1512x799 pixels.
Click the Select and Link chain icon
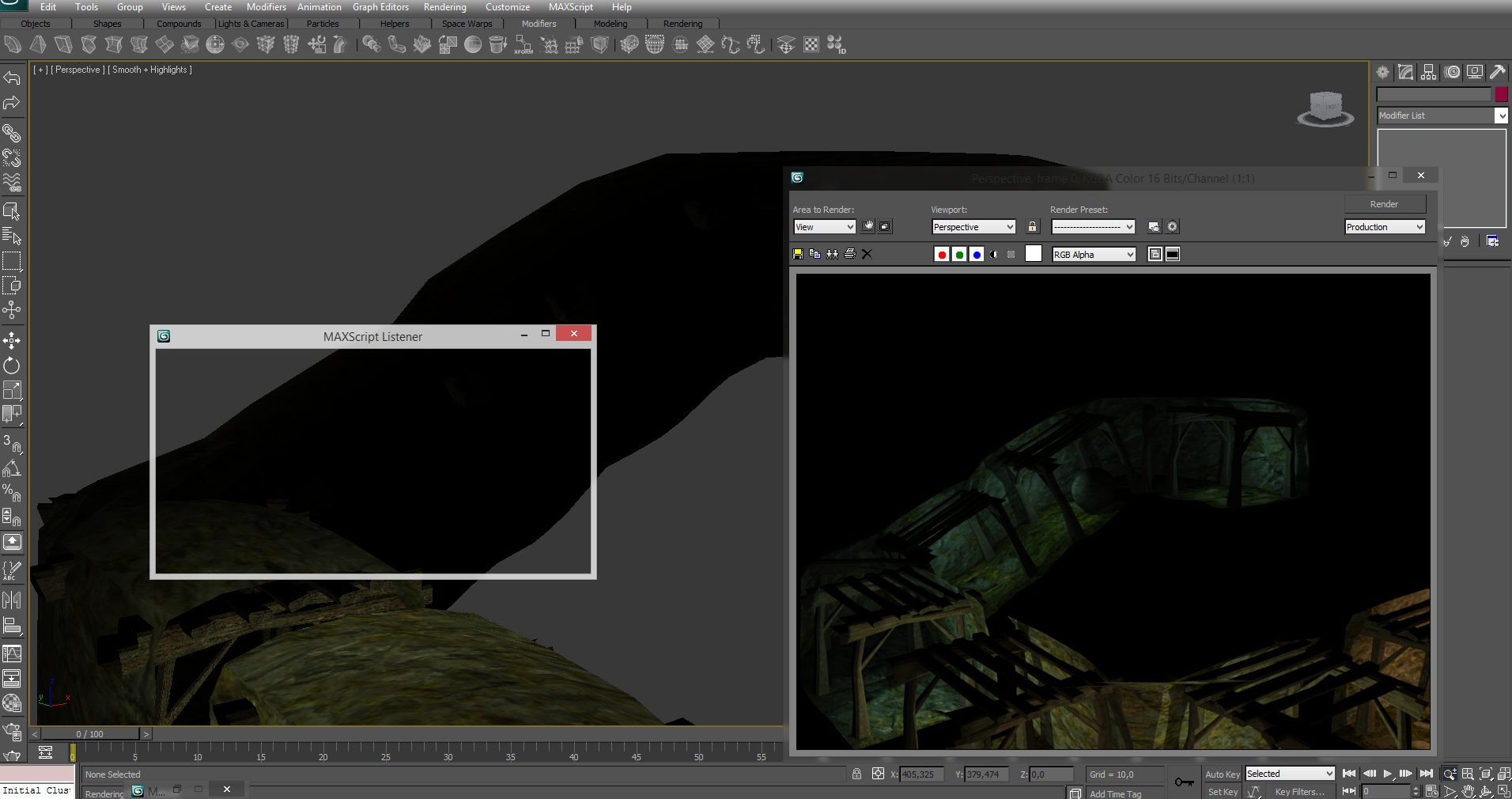(x=12, y=133)
